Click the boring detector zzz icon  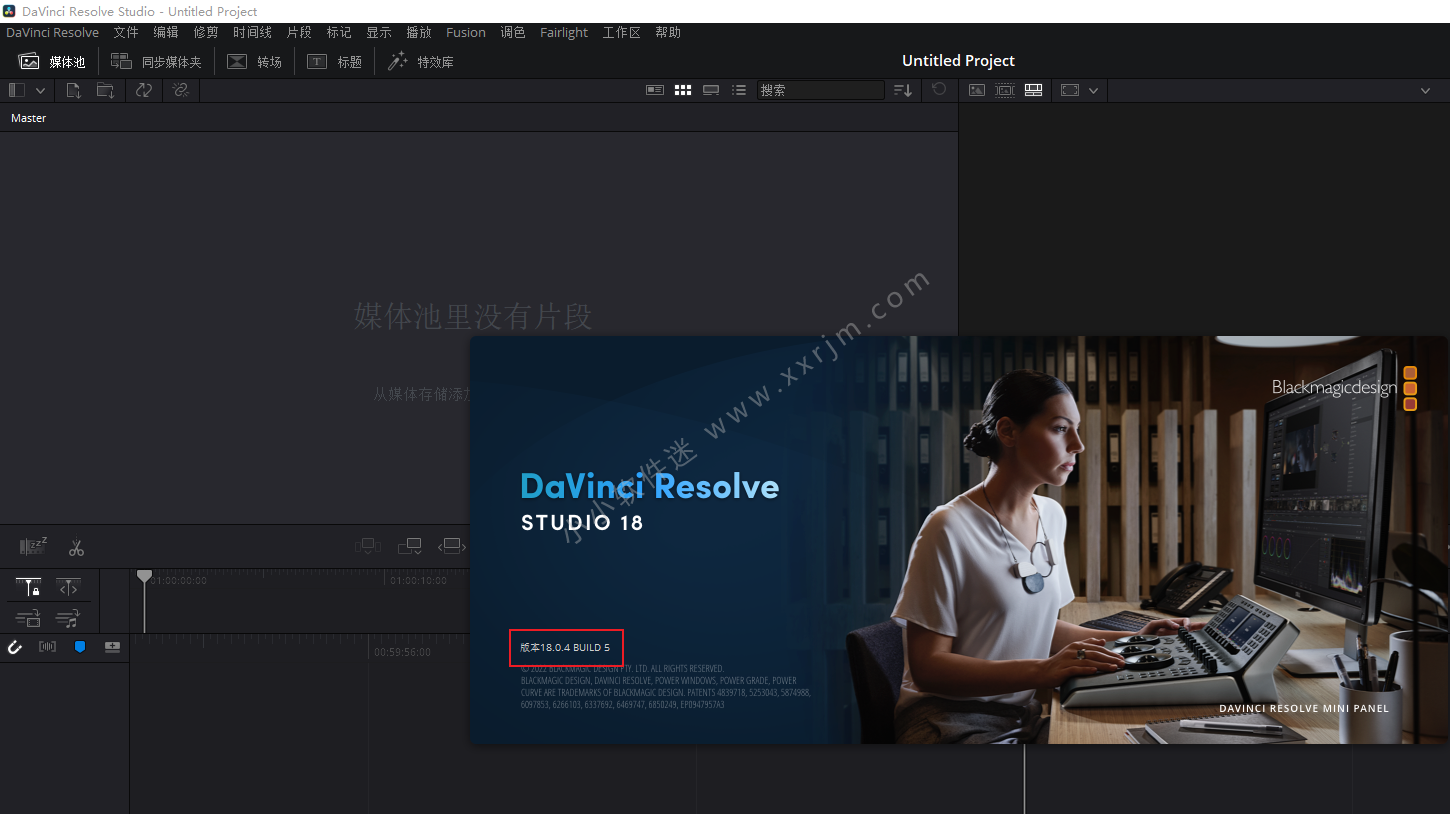(x=33, y=546)
